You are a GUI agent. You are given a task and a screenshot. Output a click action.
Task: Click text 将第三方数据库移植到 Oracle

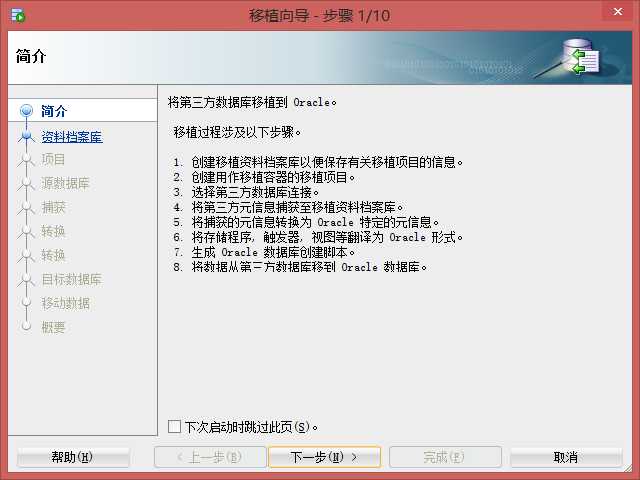click(252, 102)
